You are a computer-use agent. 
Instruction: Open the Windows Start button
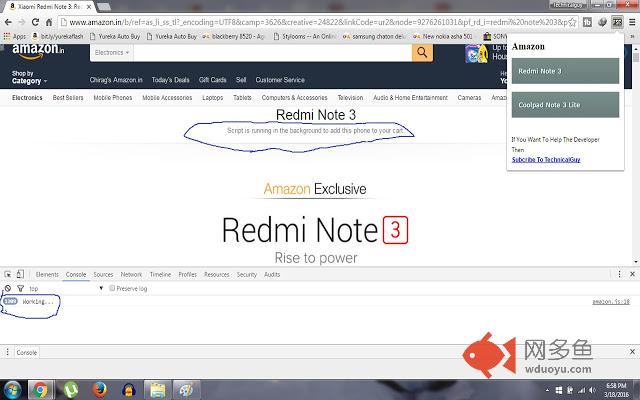pos(13,390)
